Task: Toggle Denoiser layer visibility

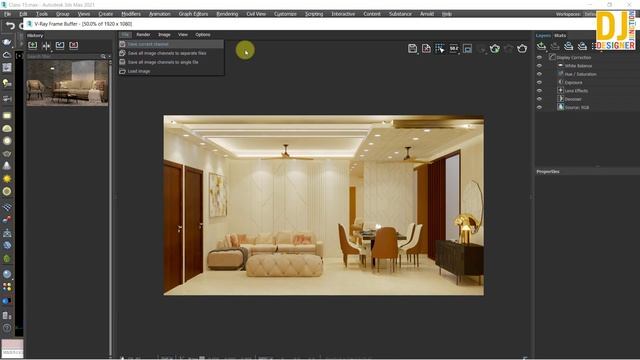Action: click(x=539, y=99)
